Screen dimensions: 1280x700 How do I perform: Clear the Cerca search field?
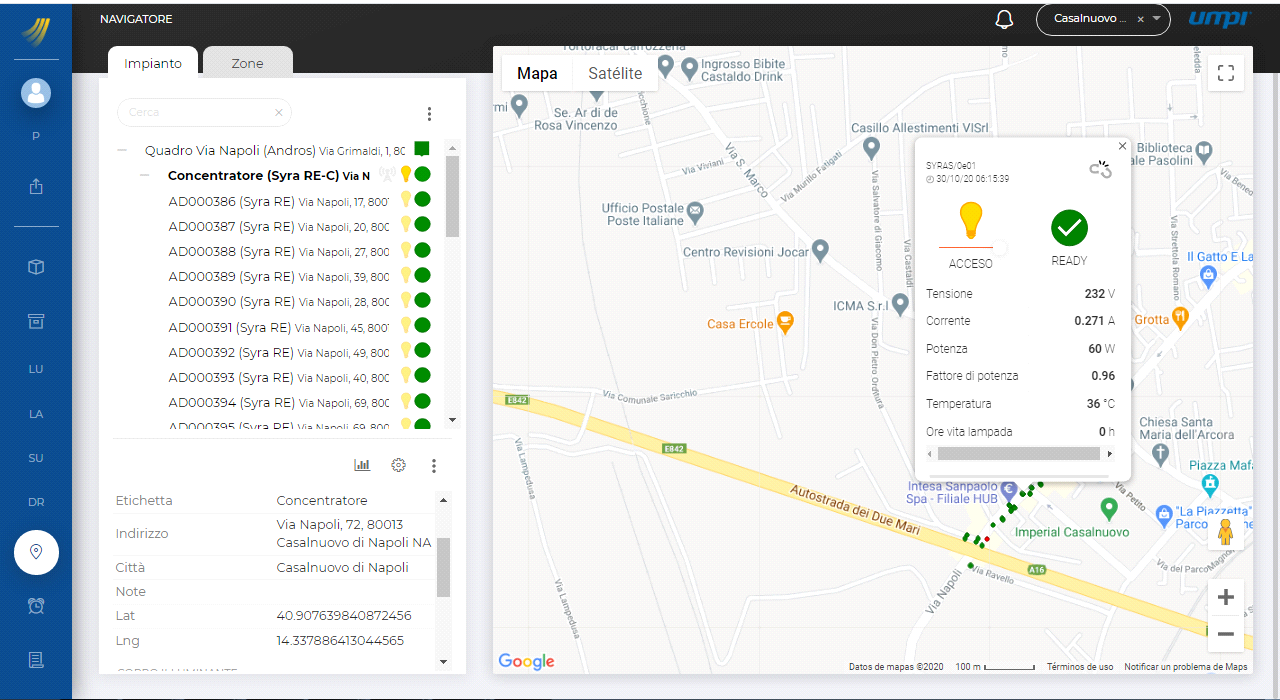point(279,113)
